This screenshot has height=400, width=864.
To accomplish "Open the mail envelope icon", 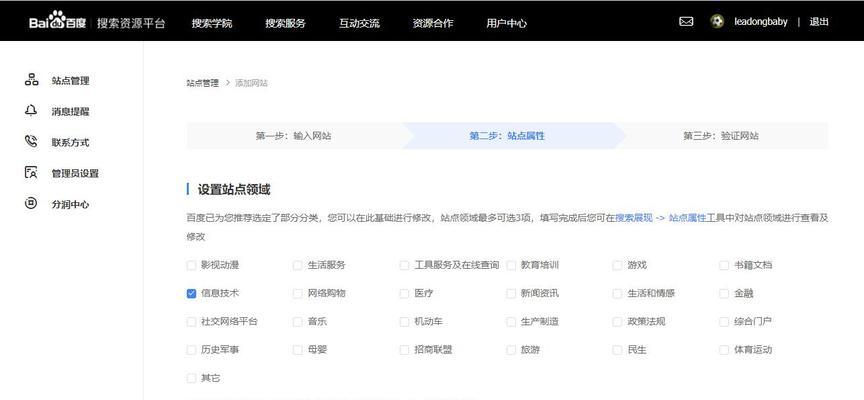I will pyautogui.click(x=686, y=21).
